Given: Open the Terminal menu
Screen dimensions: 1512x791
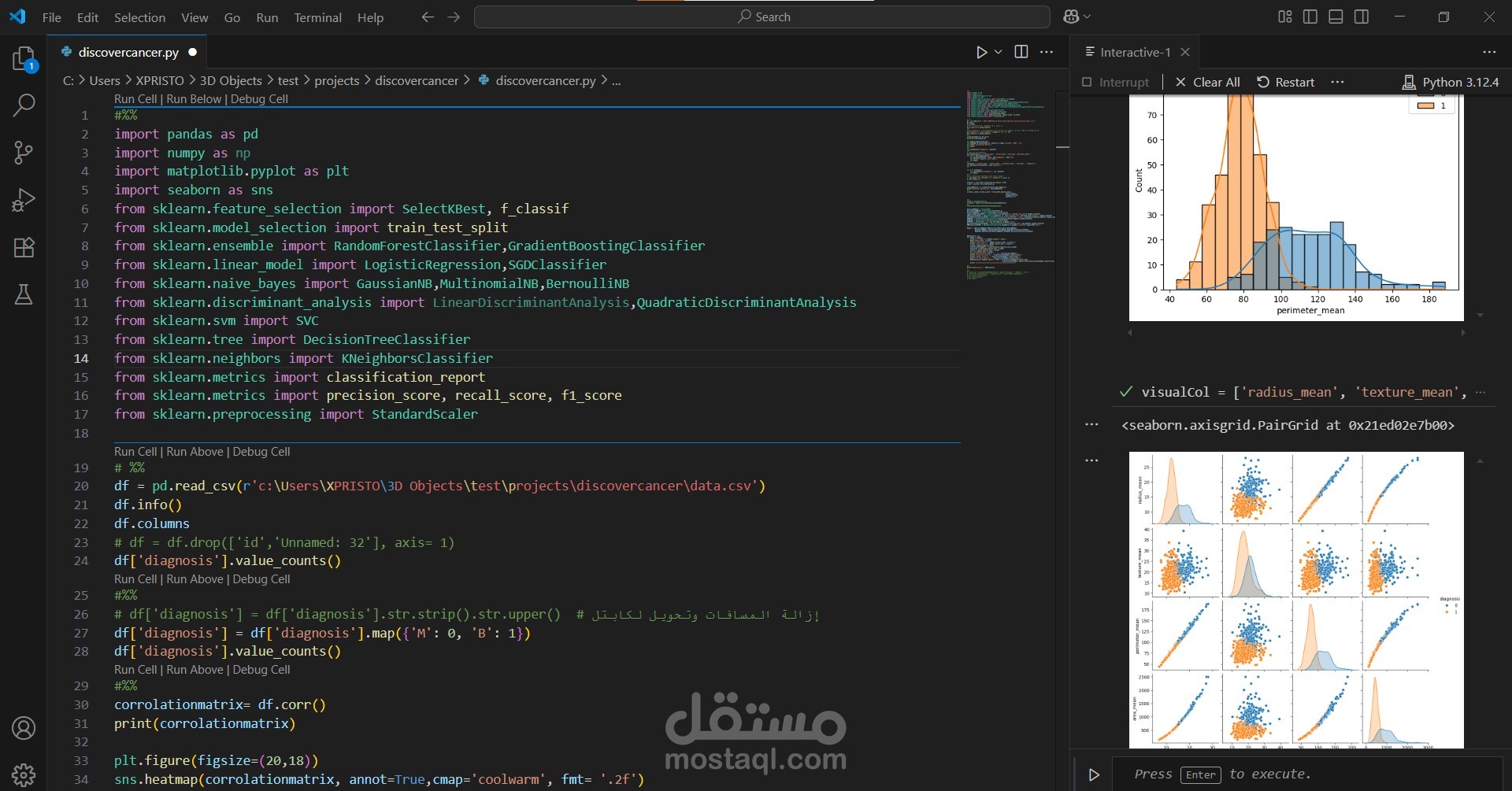Looking at the screenshot, I should tap(317, 17).
